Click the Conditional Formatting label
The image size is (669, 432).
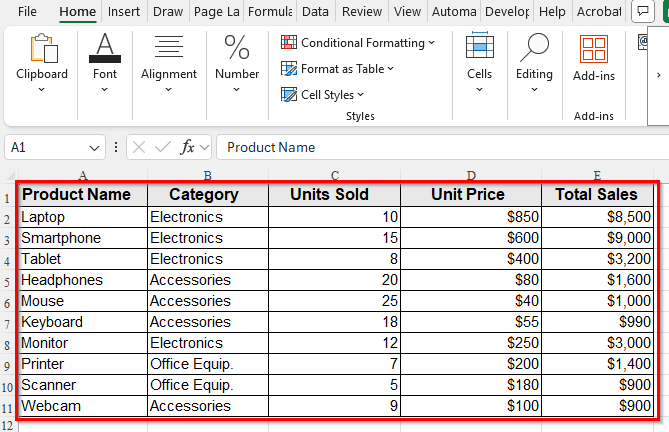(363, 43)
